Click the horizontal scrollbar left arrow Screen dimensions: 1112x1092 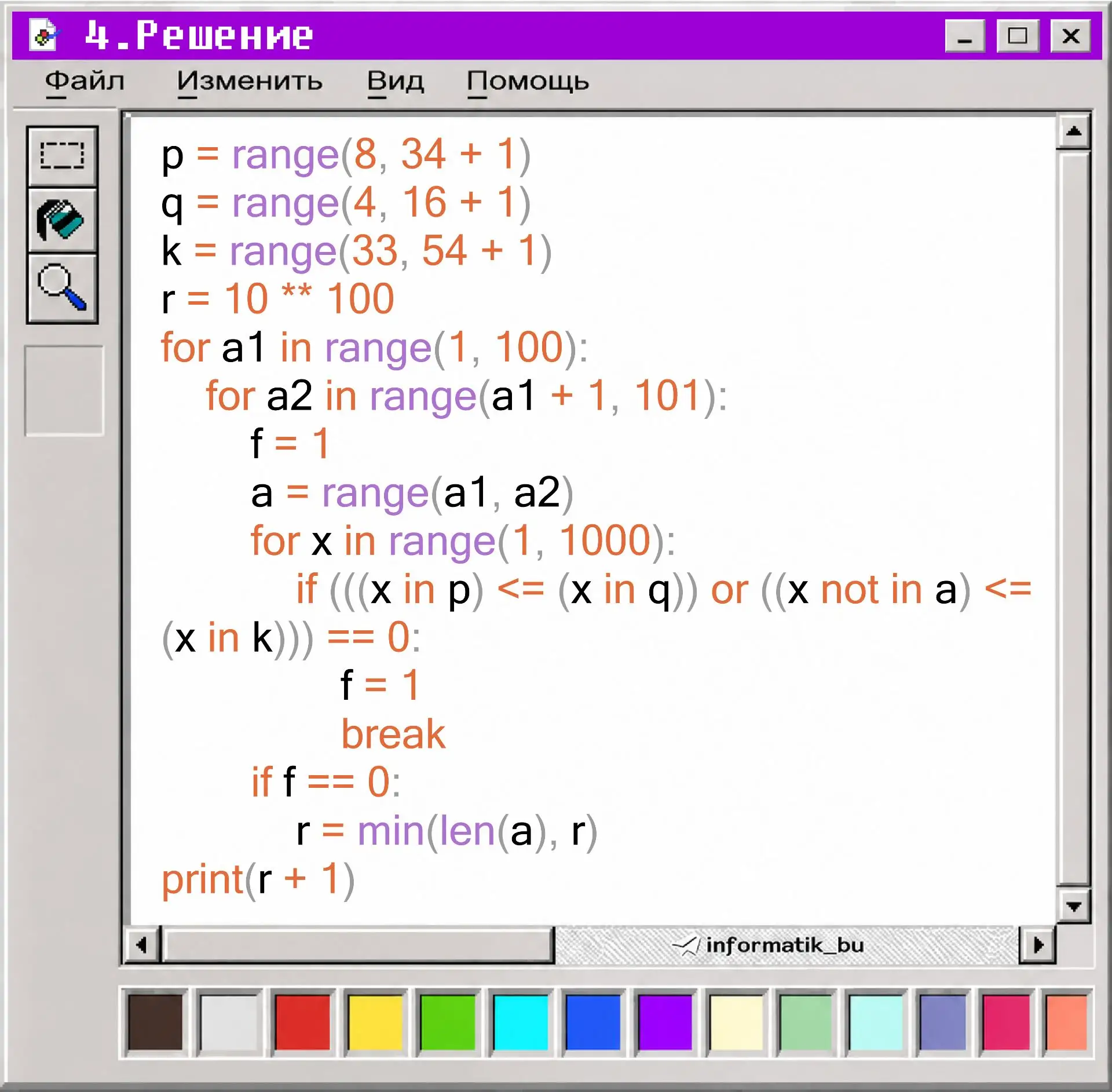pos(142,945)
